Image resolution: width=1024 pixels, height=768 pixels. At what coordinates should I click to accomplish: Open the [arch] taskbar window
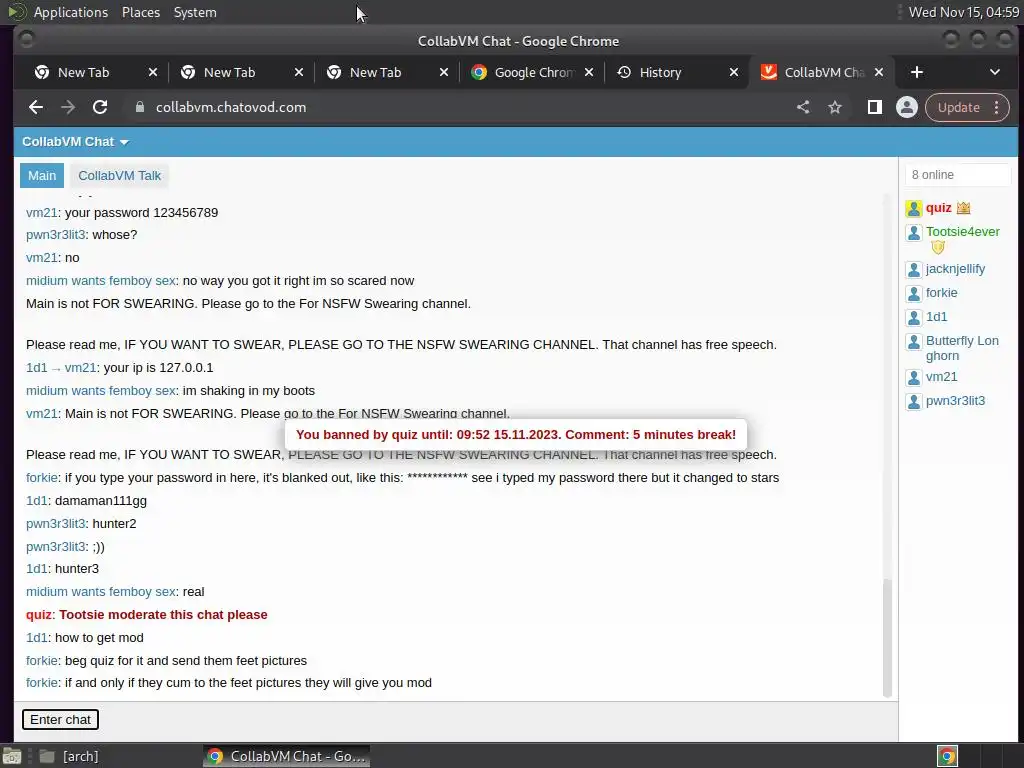(70, 756)
